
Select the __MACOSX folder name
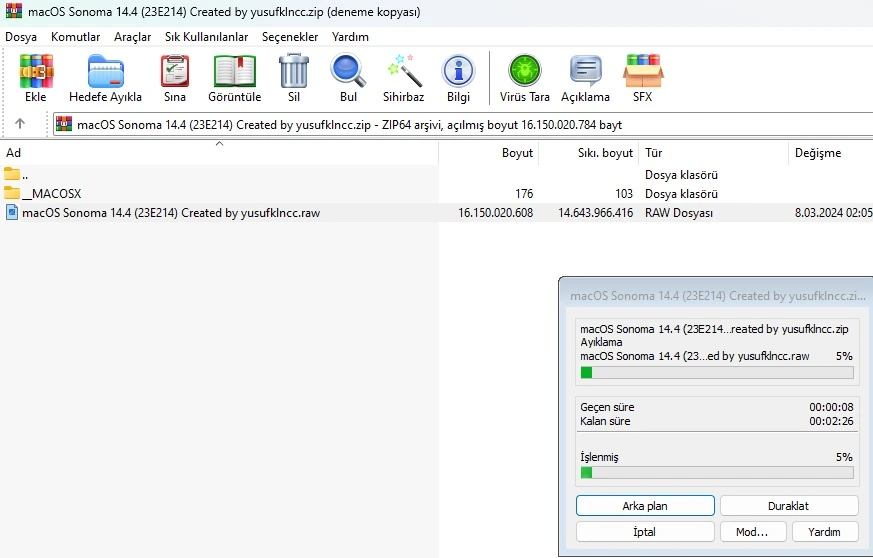pyautogui.click(x=51, y=193)
